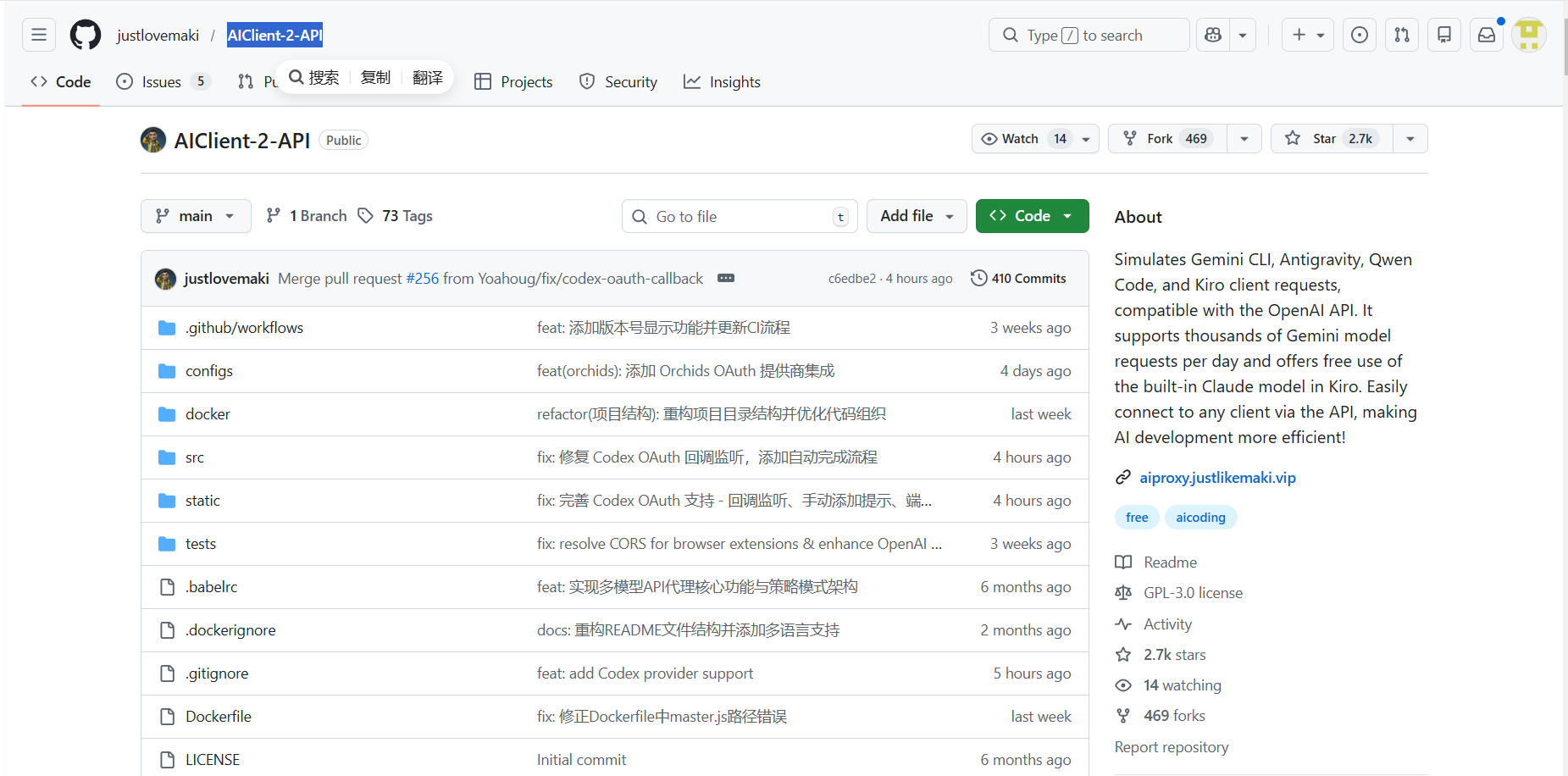Fork the repository
This screenshot has width=1568, height=776.
(x=1168, y=139)
